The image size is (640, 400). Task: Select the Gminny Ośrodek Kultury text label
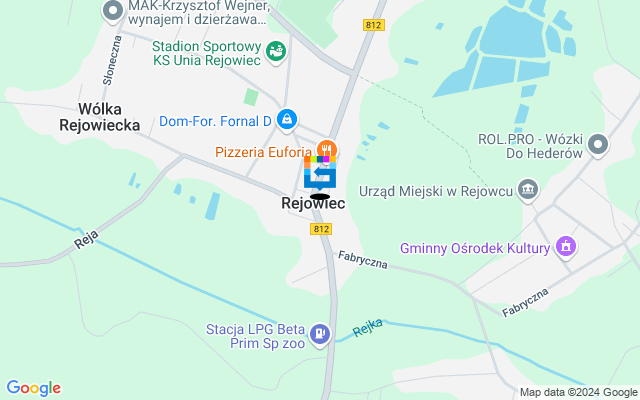pos(475,248)
